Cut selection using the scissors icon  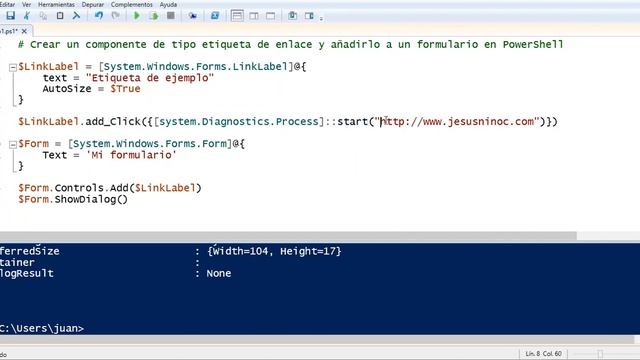point(27,16)
